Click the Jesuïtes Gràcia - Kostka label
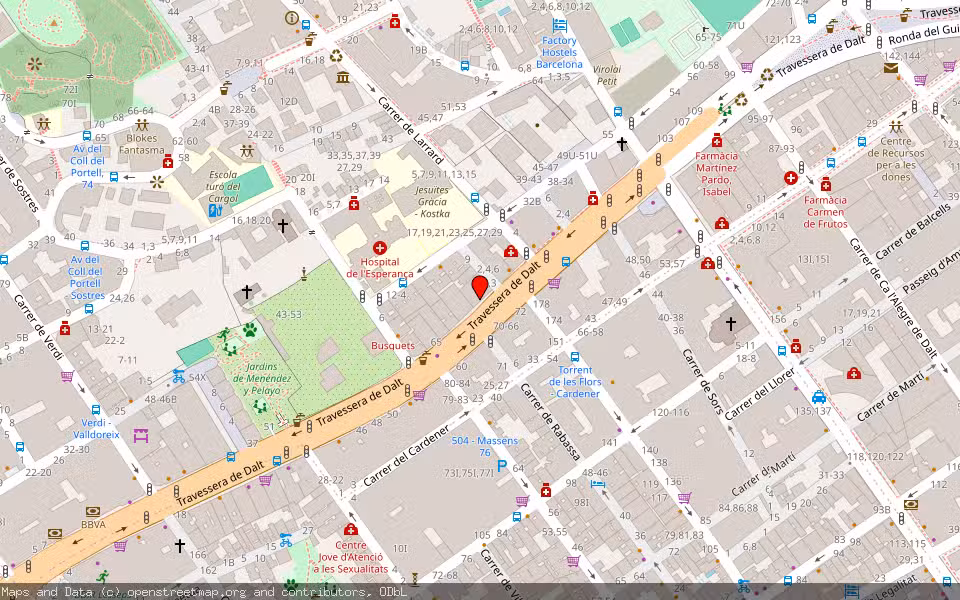 pyautogui.click(x=432, y=202)
